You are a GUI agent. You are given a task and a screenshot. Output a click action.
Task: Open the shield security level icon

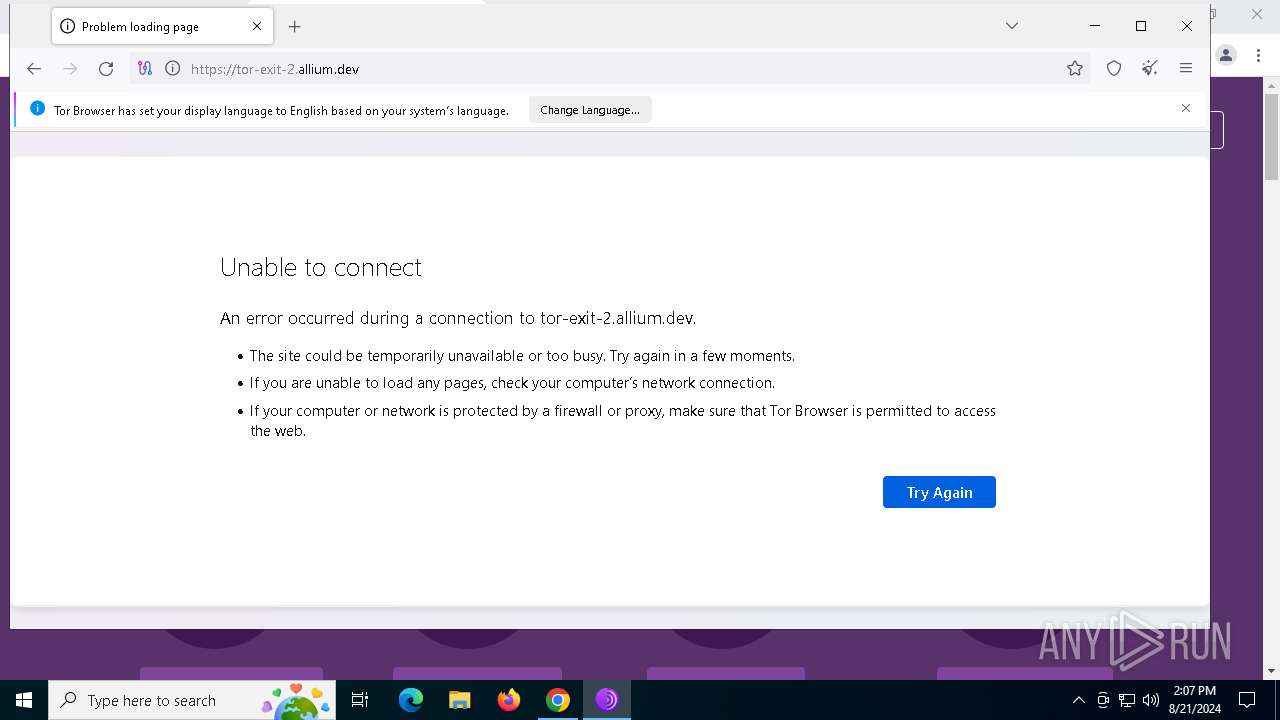(1114, 69)
